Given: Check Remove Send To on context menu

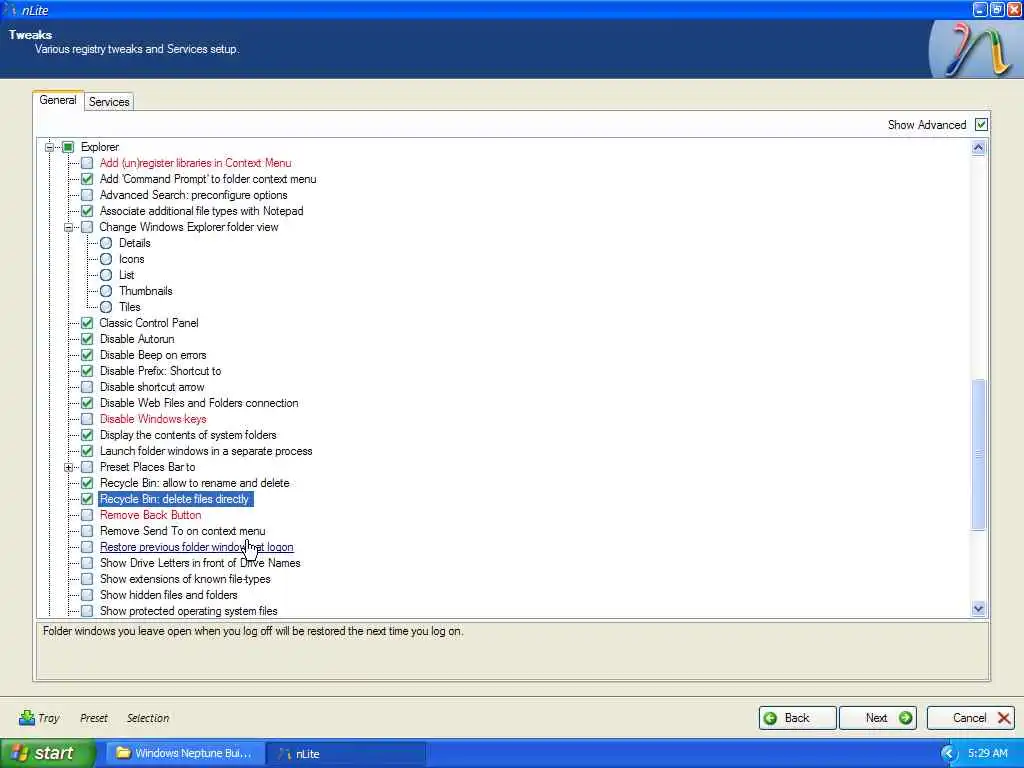Looking at the screenshot, I should tap(87, 531).
